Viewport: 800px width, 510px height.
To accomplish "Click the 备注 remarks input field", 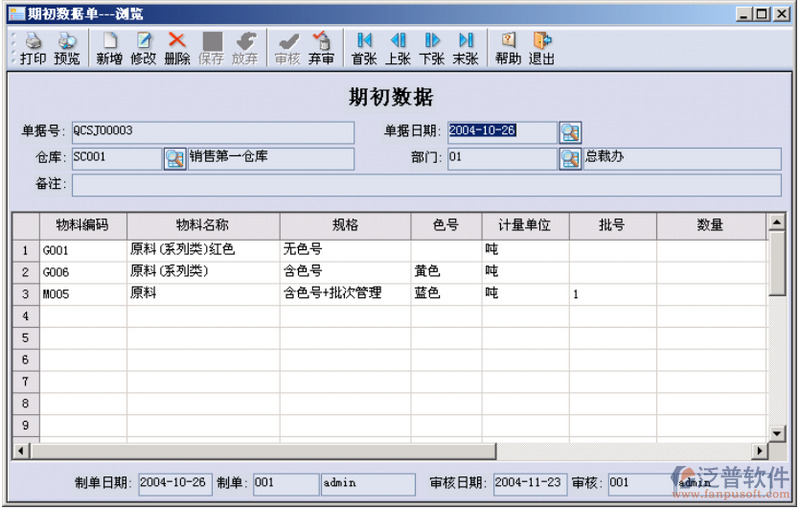I will pyautogui.click(x=426, y=185).
